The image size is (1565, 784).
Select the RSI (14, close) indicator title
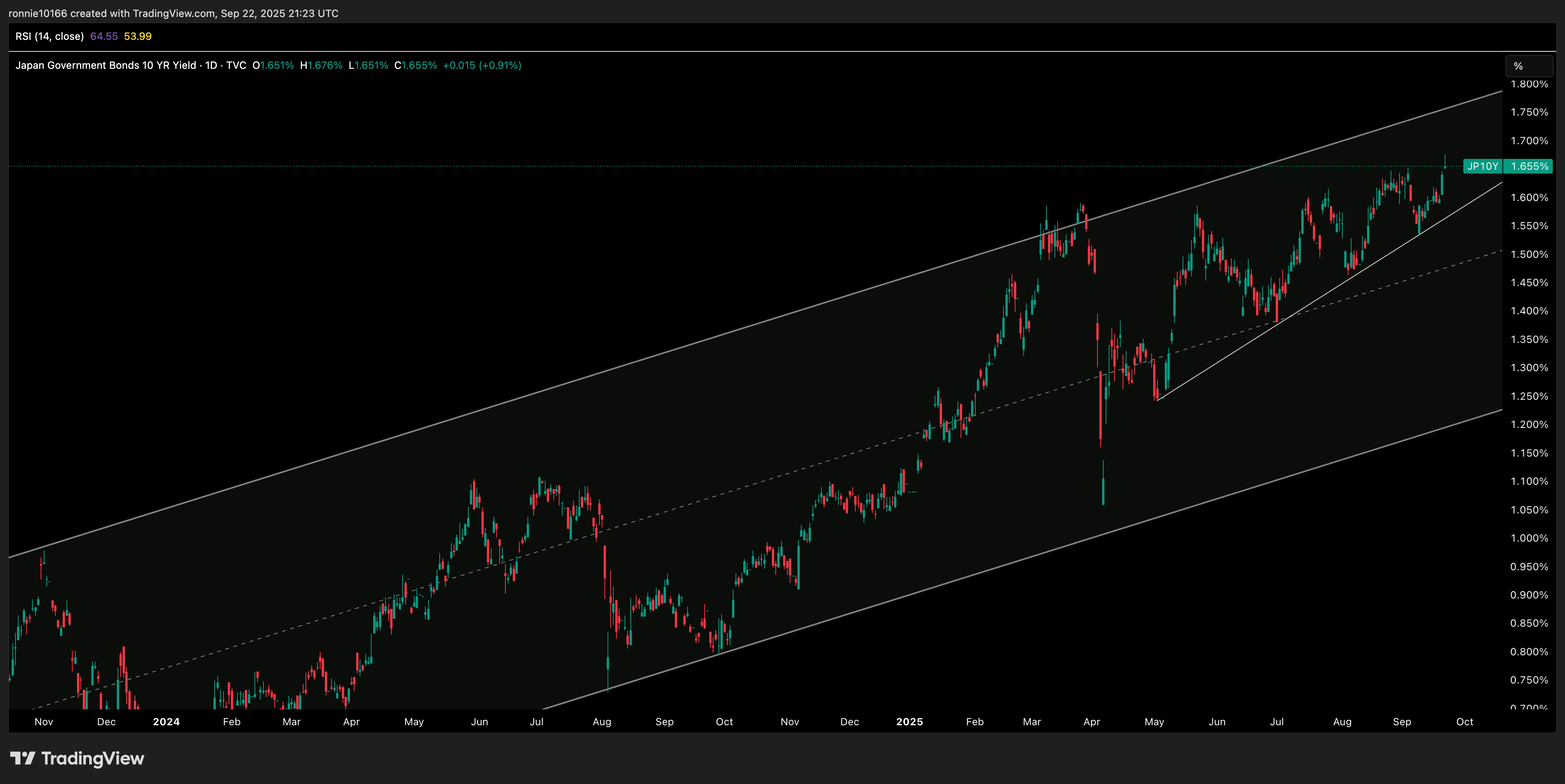coord(49,36)
